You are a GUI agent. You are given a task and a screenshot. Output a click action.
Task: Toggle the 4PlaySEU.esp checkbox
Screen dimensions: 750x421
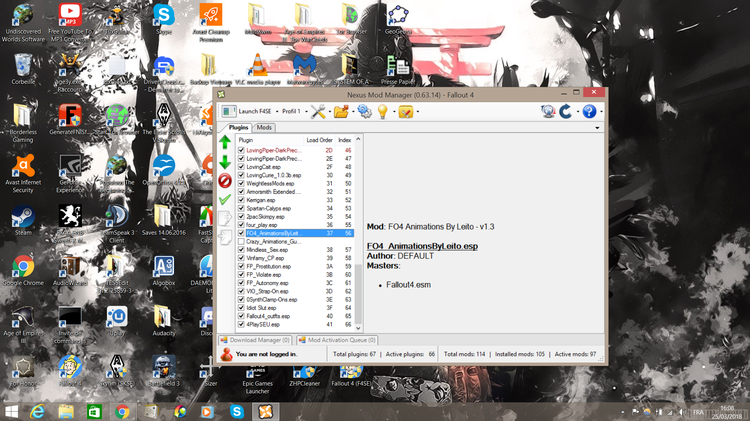point(241,324)
